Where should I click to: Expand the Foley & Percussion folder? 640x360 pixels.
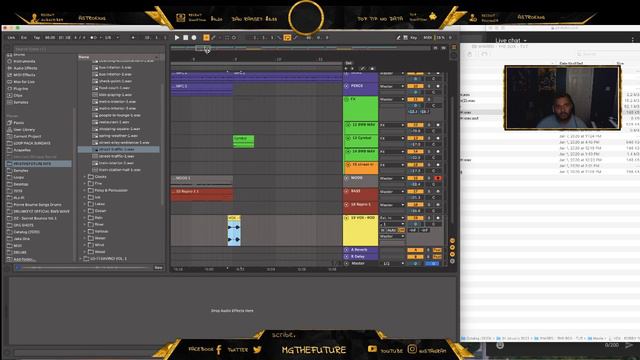click(84, 190)
